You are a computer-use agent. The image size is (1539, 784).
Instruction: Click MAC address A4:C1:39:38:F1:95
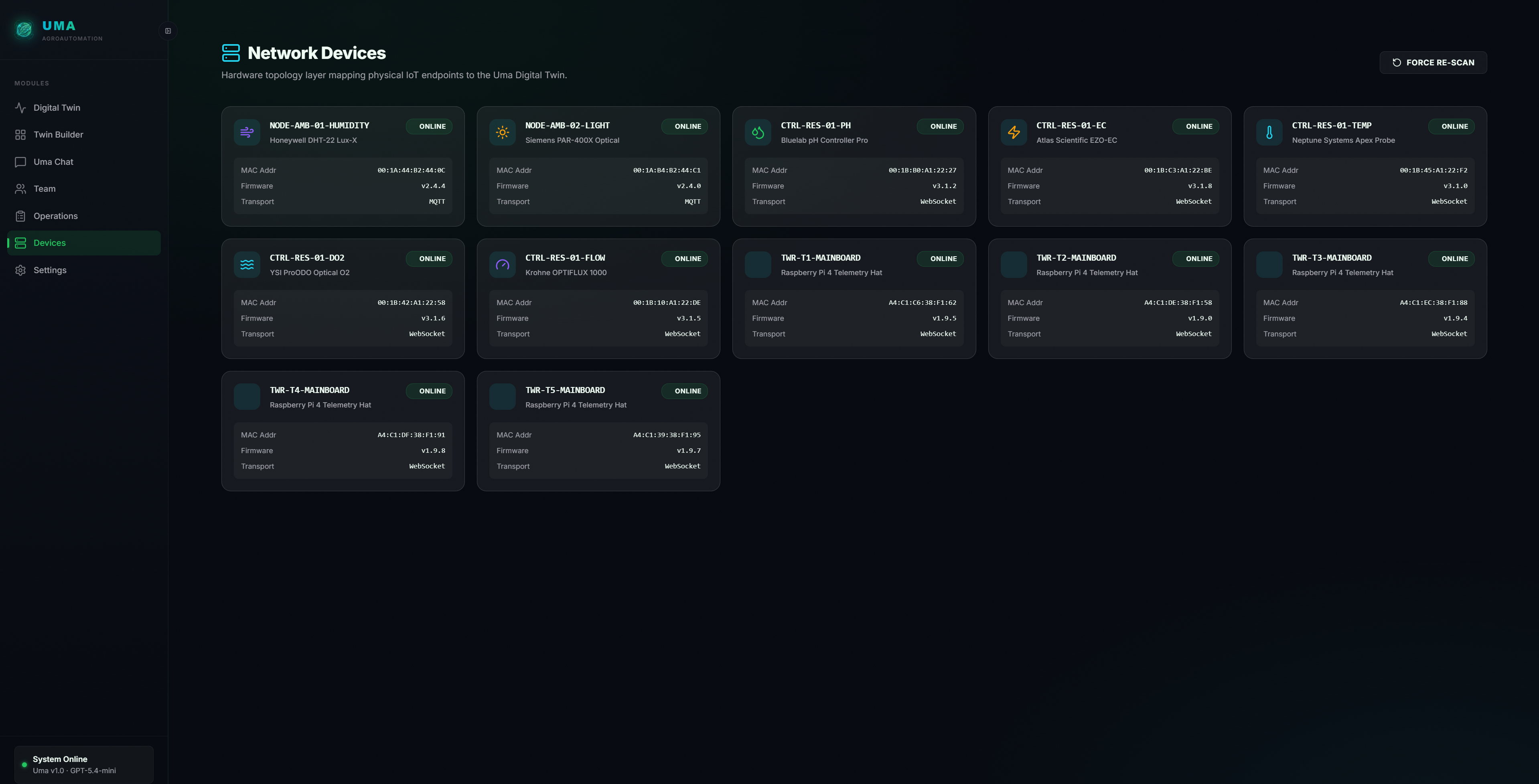(x=667, y=435)
